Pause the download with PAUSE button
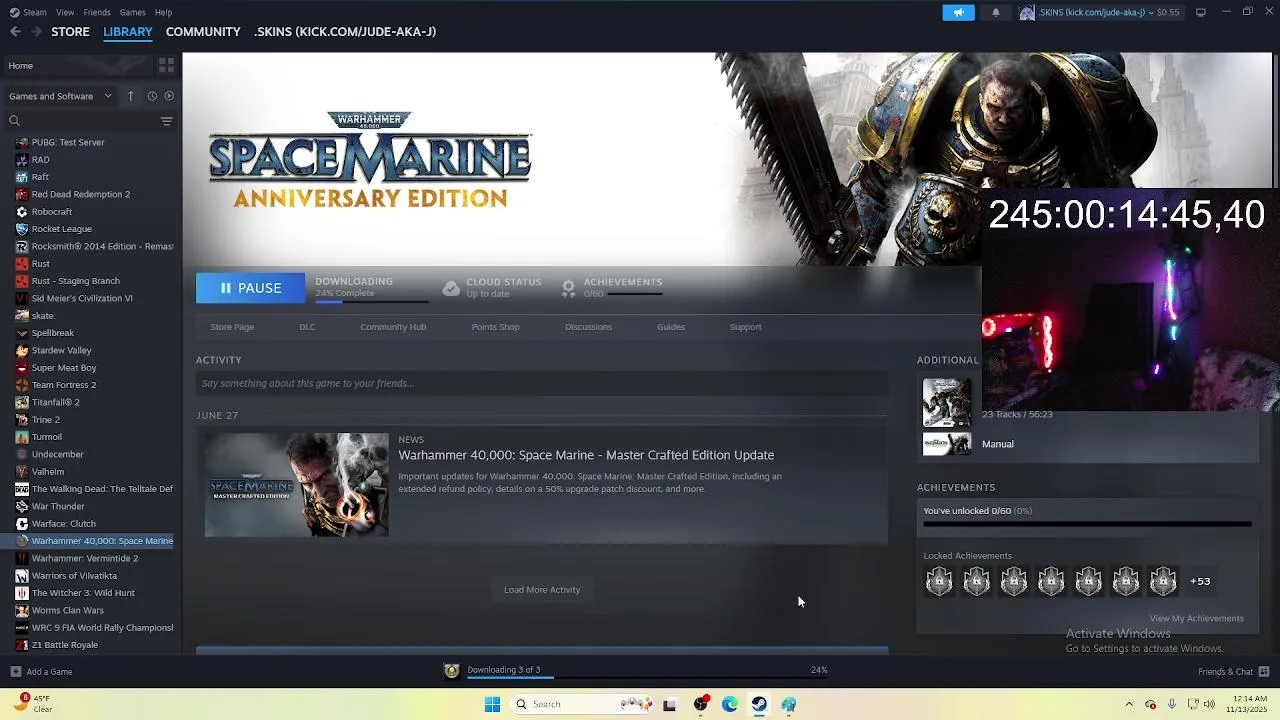 click(x=250, y=288)
